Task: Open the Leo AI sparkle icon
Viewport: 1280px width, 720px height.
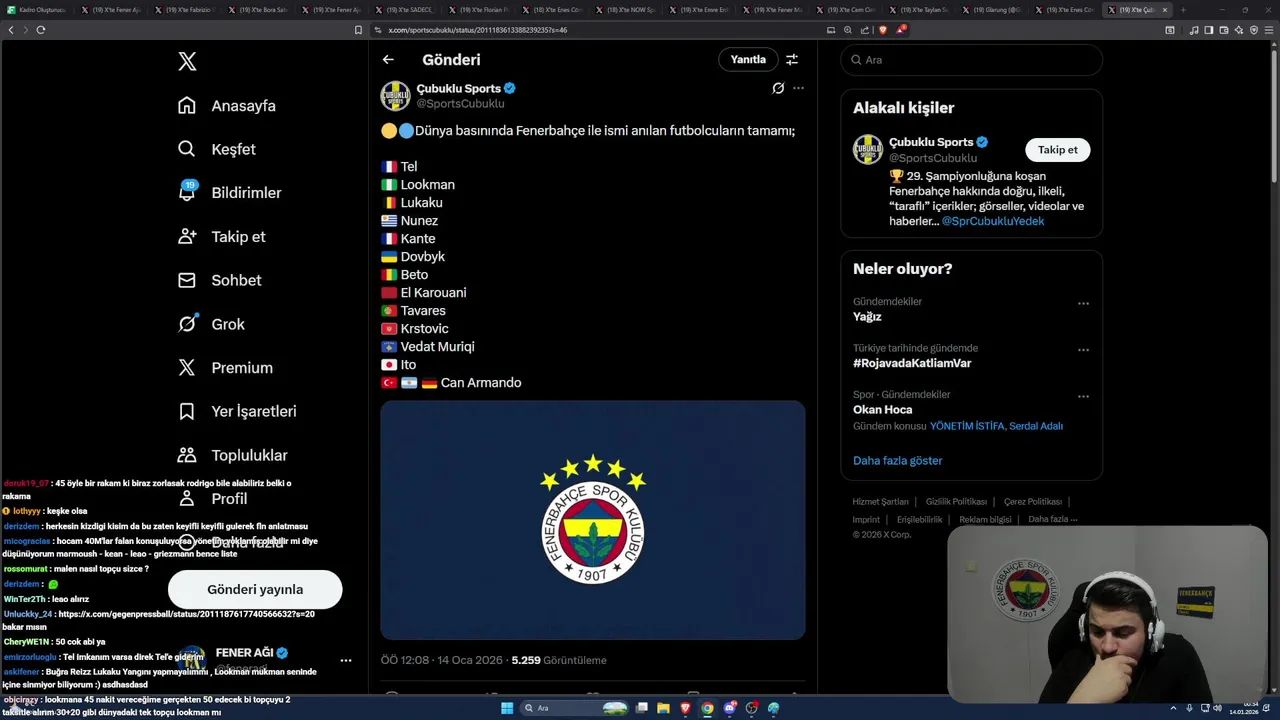Action: point(1239,30)
